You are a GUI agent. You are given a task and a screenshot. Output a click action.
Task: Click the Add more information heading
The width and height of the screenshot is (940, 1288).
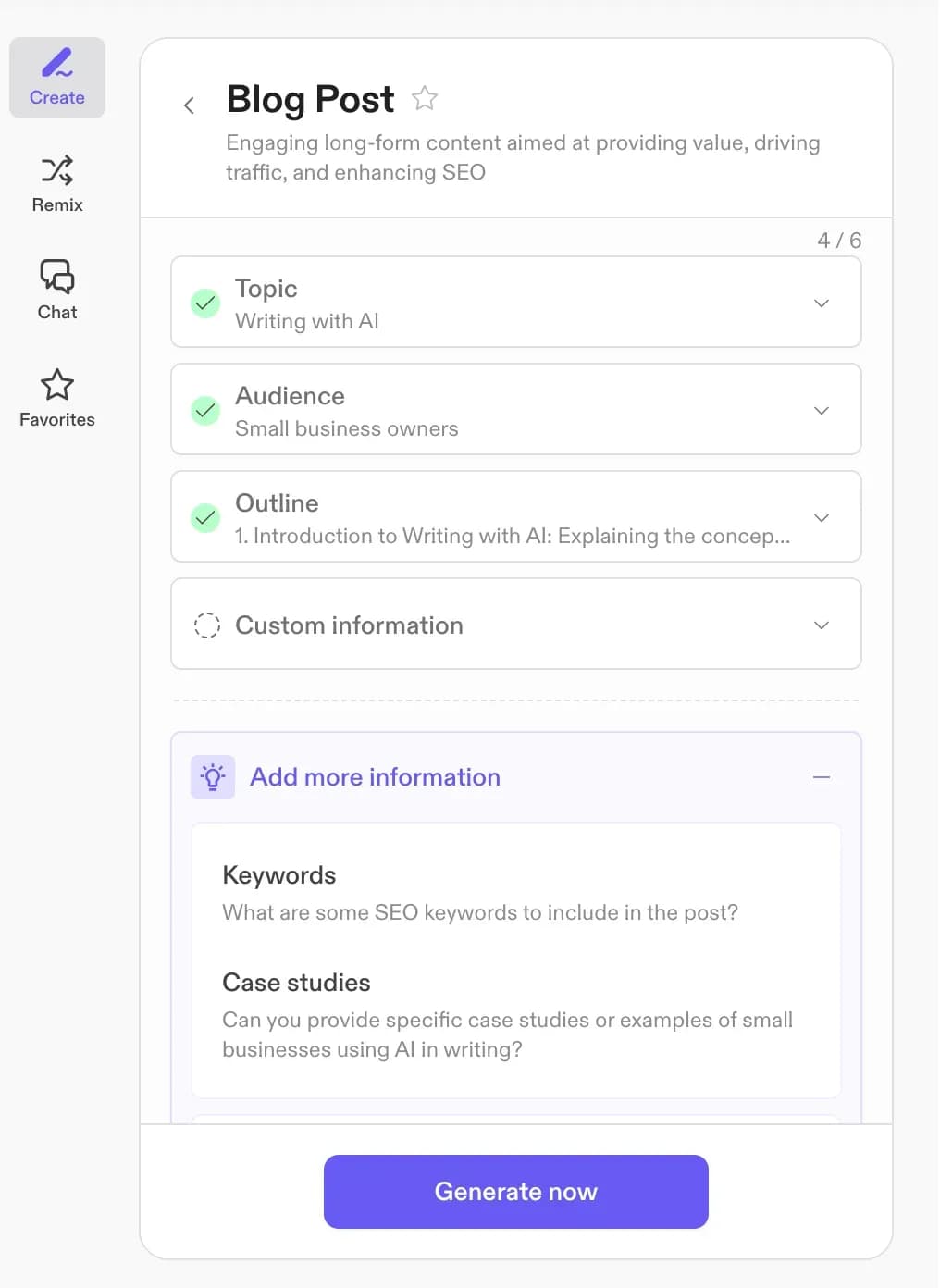(x=376, y=777)
